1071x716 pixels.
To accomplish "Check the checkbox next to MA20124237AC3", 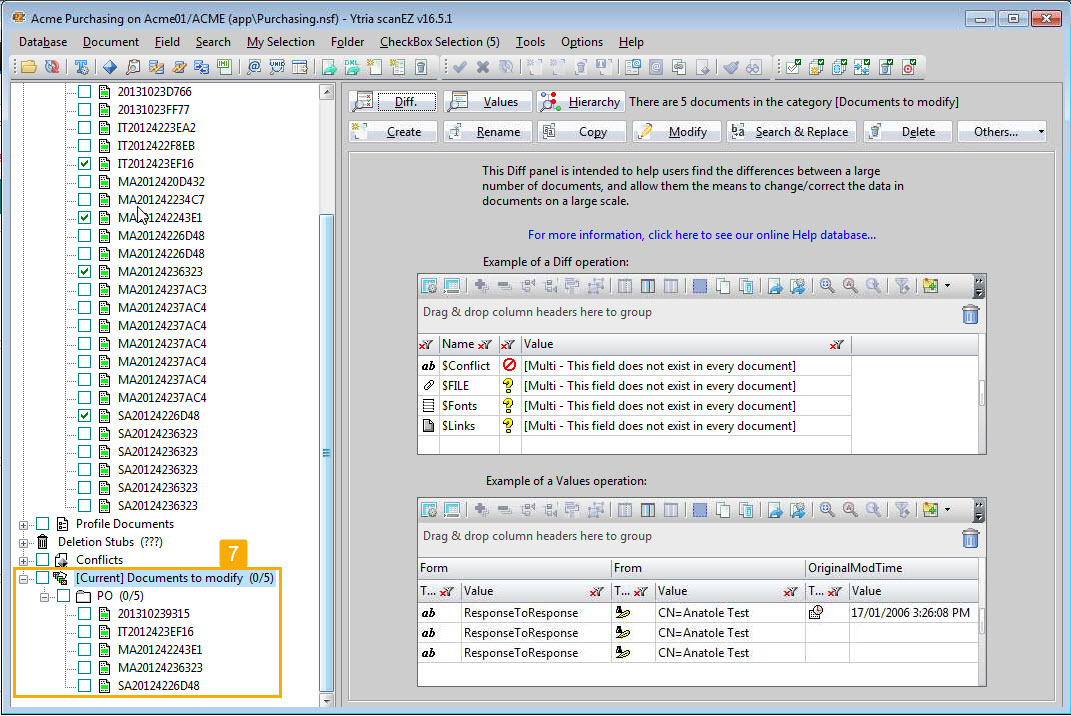I will pos(84,289).
